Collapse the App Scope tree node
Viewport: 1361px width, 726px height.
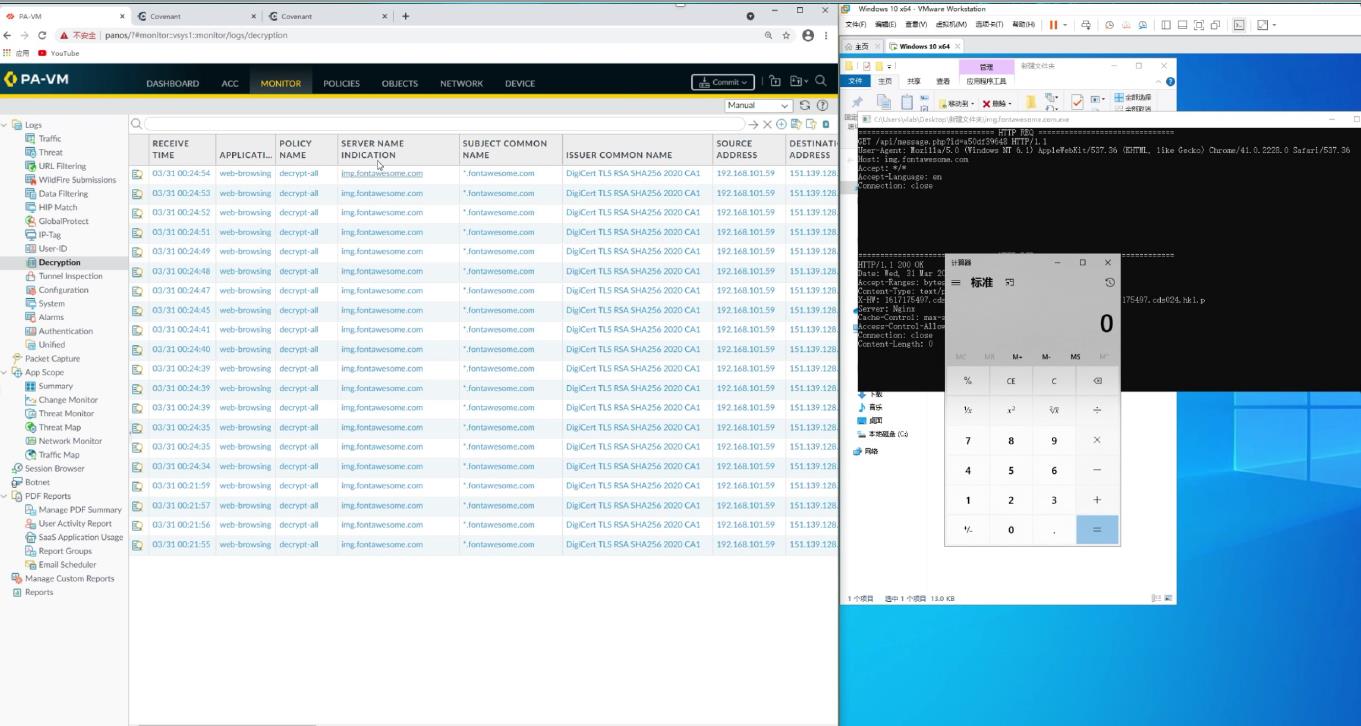click(x=4, y=372)
